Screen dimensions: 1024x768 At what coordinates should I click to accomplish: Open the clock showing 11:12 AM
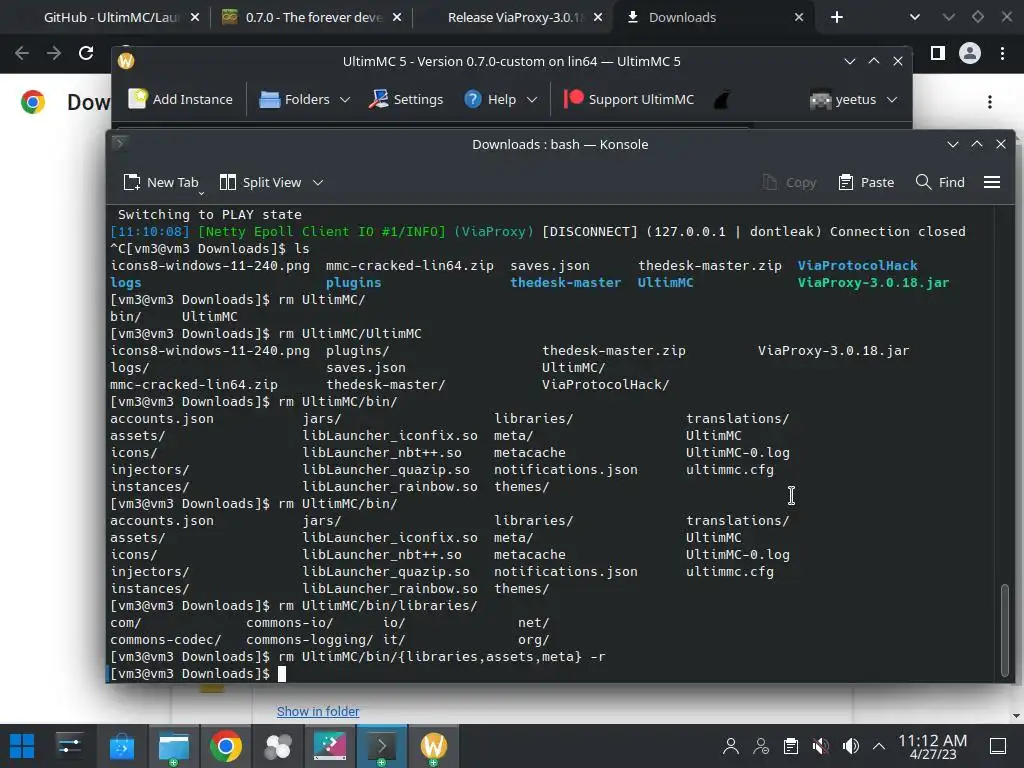coord(933,746)
